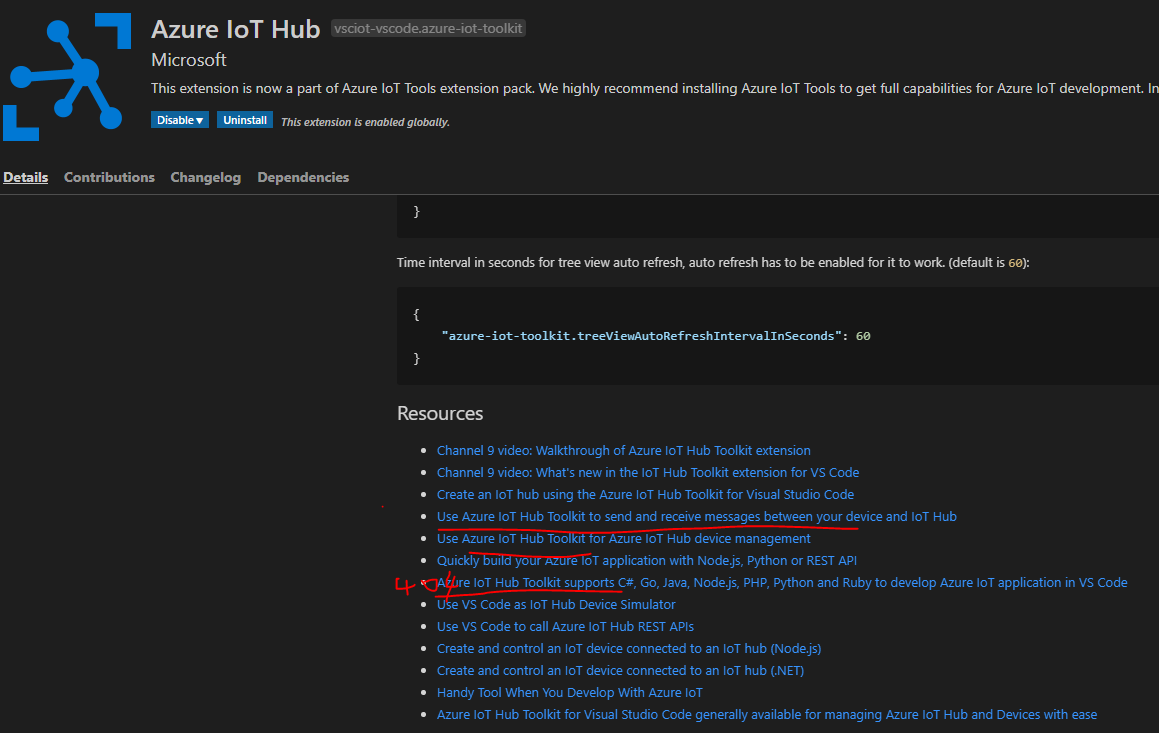1159x733 pixels.
Task: Open the Channel 9 walkthrough video link
Action: point(623,450)
